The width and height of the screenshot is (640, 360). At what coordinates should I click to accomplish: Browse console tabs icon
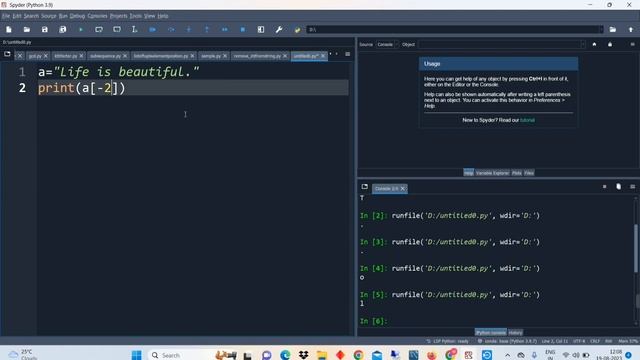[x=364, y=187]
